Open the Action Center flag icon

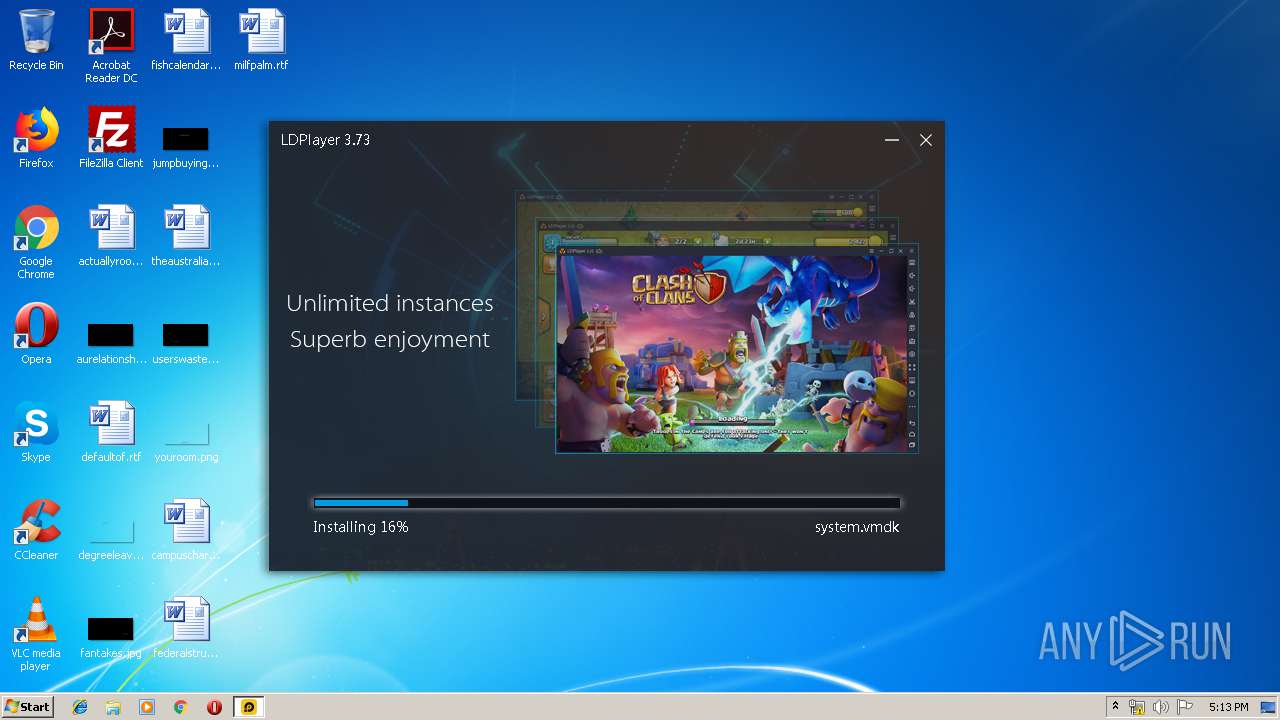1185,707
